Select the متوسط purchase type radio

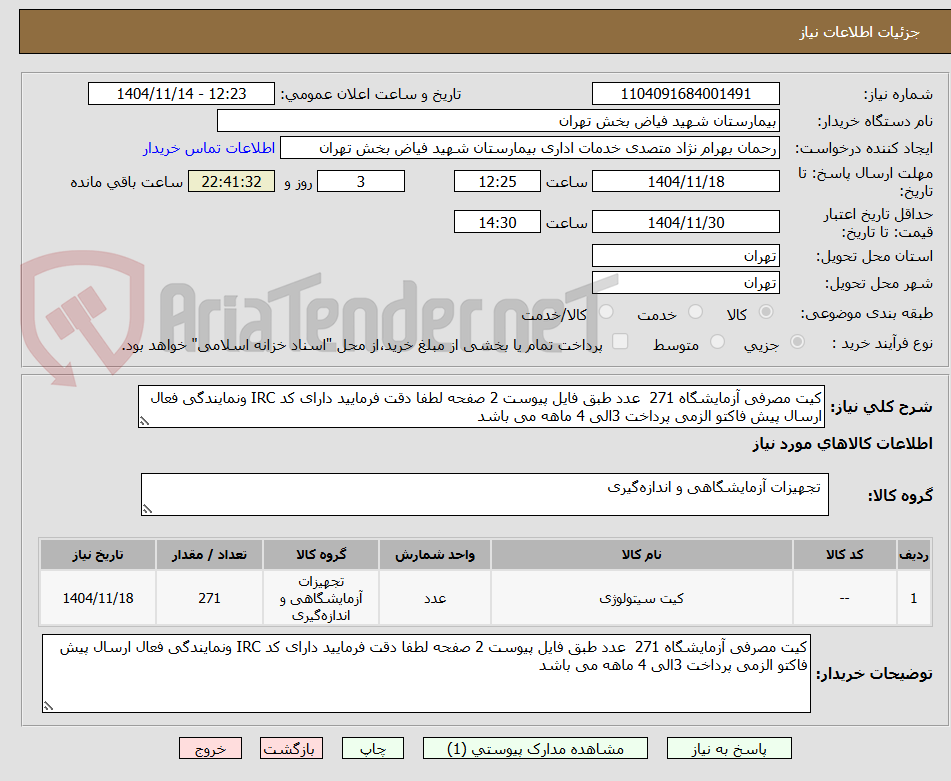tap(717, 342)
